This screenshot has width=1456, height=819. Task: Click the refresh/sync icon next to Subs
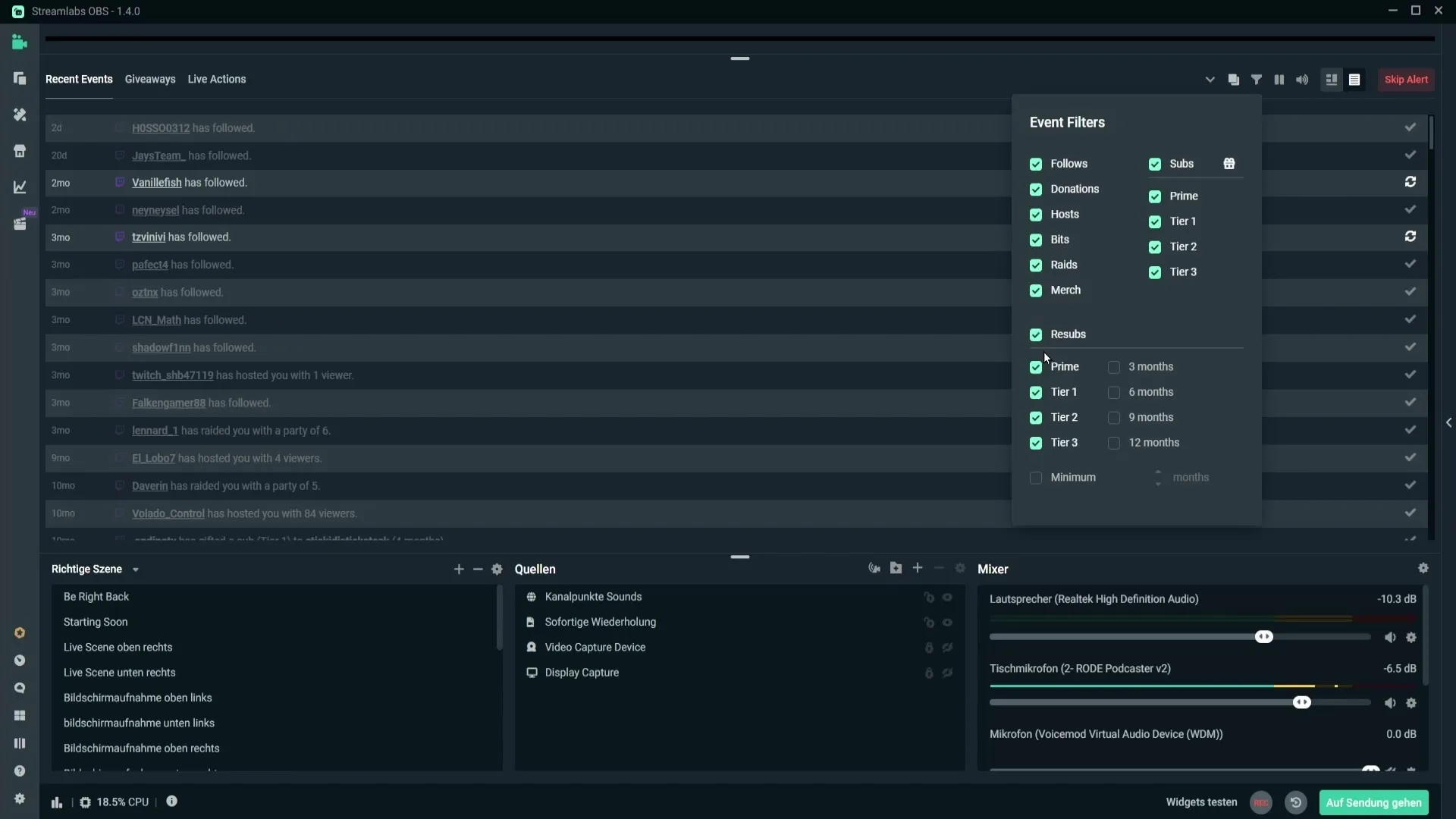pos(1411,182)
